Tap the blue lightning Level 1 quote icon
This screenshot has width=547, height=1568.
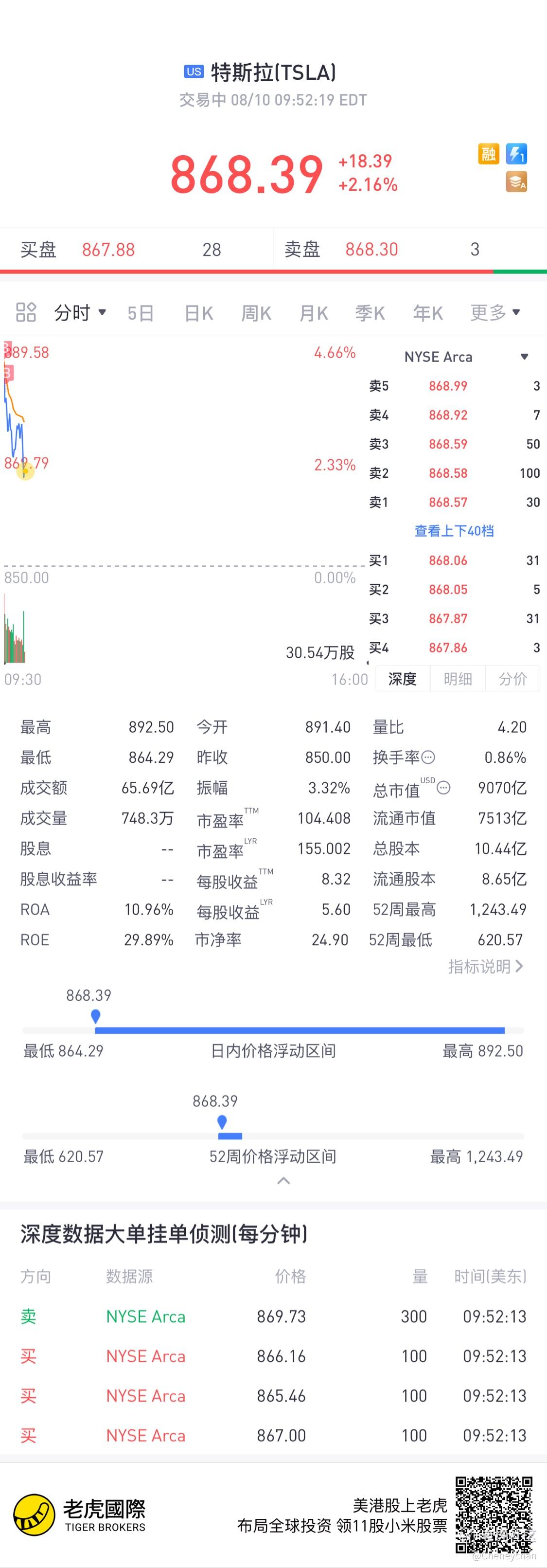(516, 154)
